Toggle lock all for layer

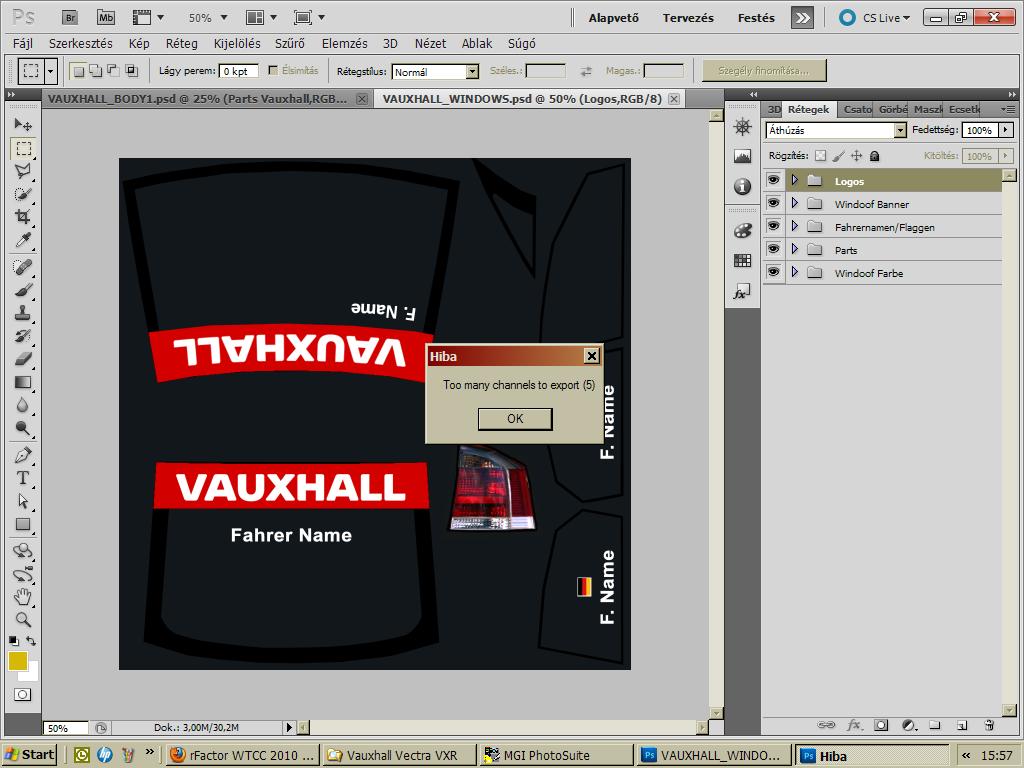pos(874,155)
